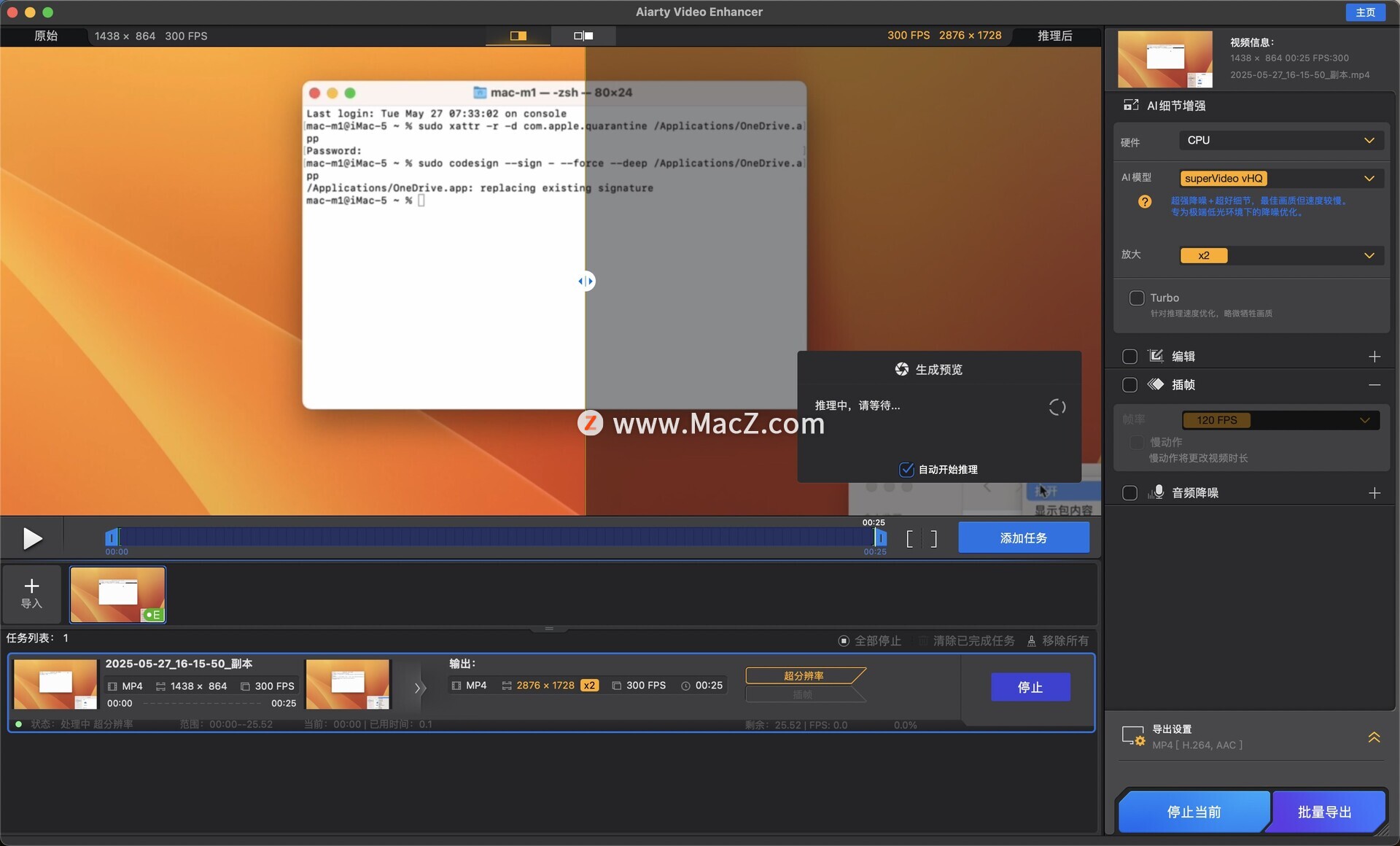Click the 推理后 after-inference label tab

point(1054,36)
